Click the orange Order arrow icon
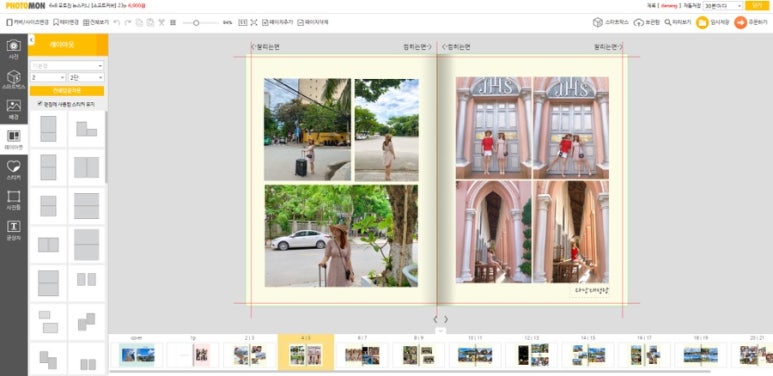The image size is (773, 376). [x=740, y=22]
